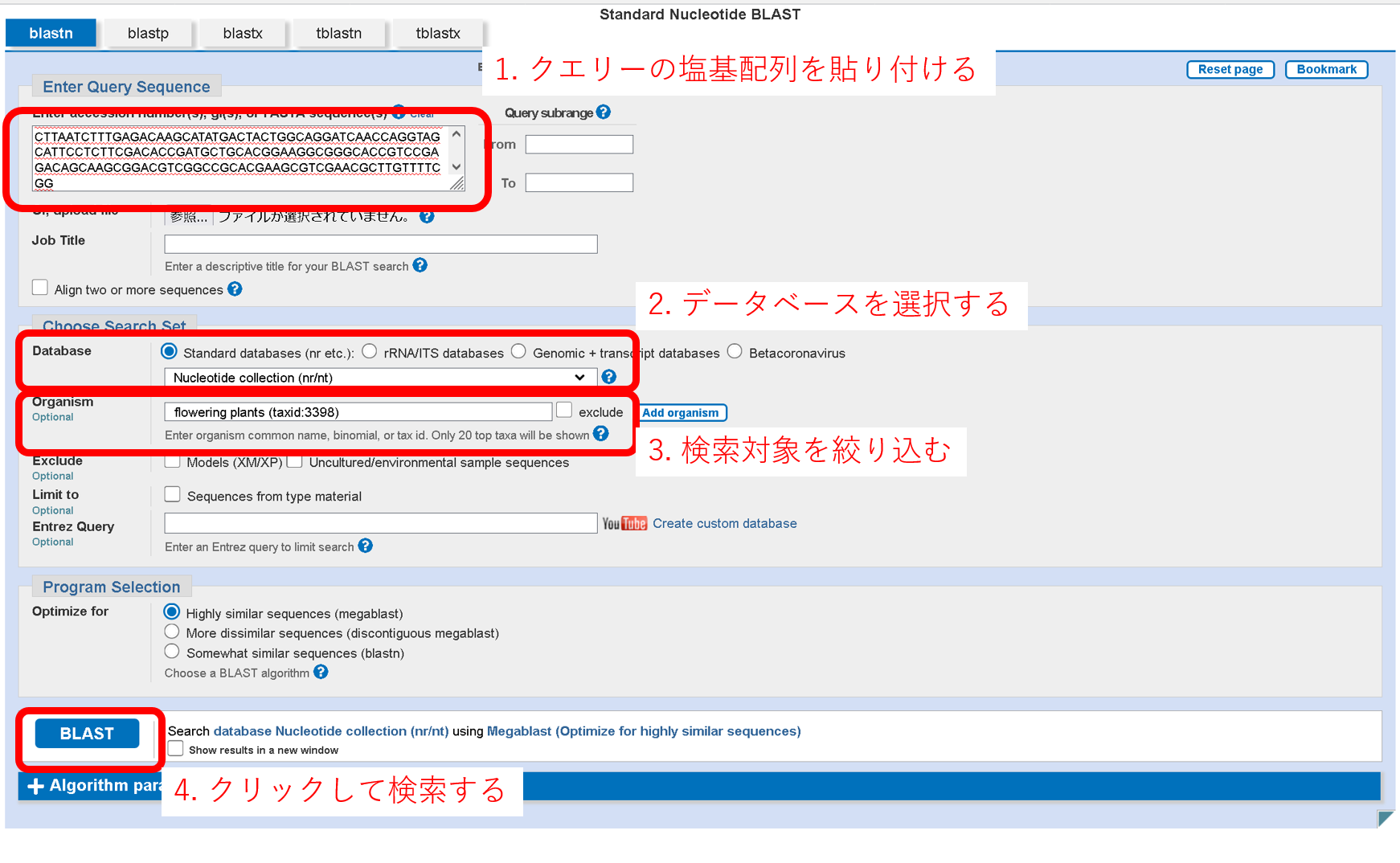Switch to the tblastn tab
Screen dimensions: 1400x863
[338, 33]
